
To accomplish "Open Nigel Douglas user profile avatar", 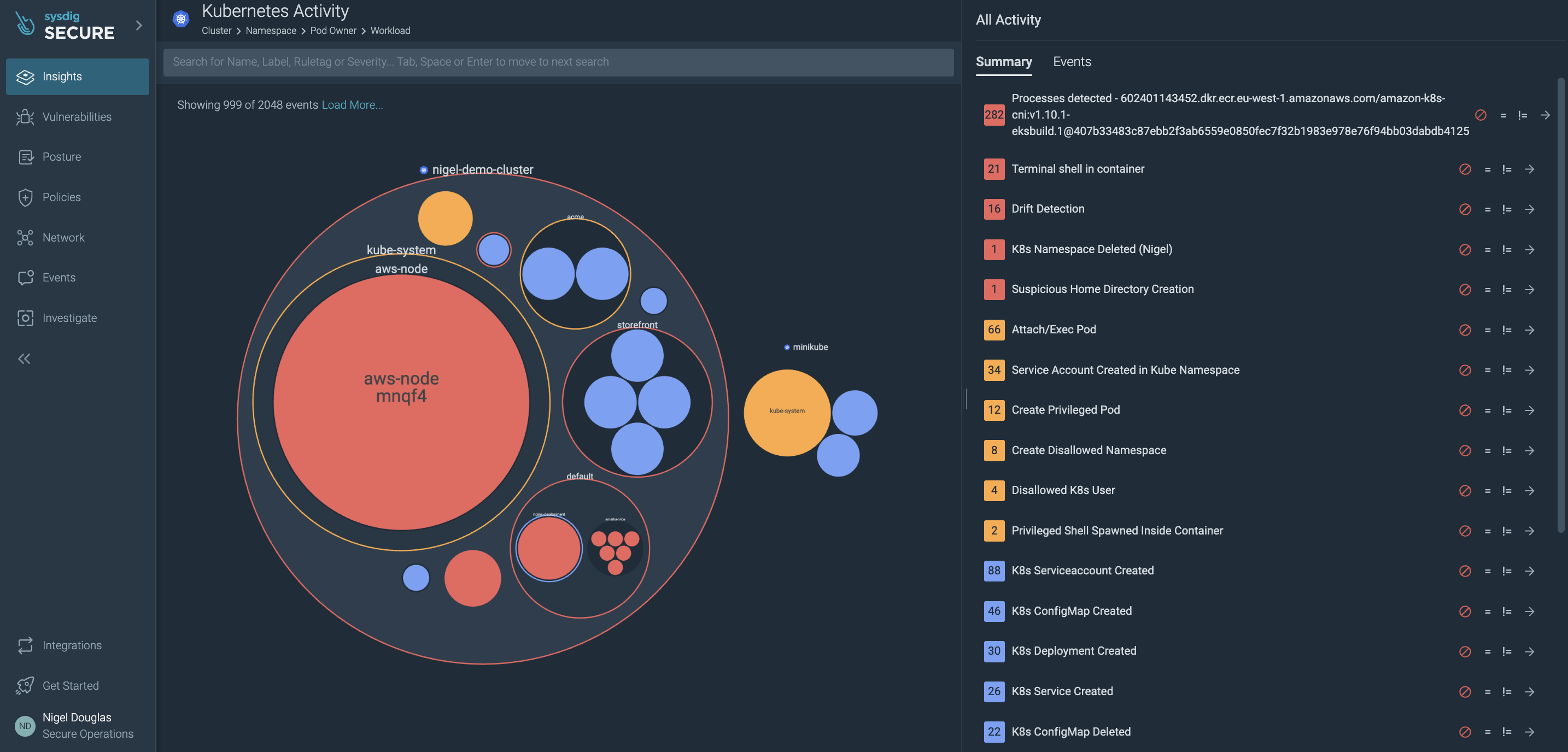I will tap(25, 725).
